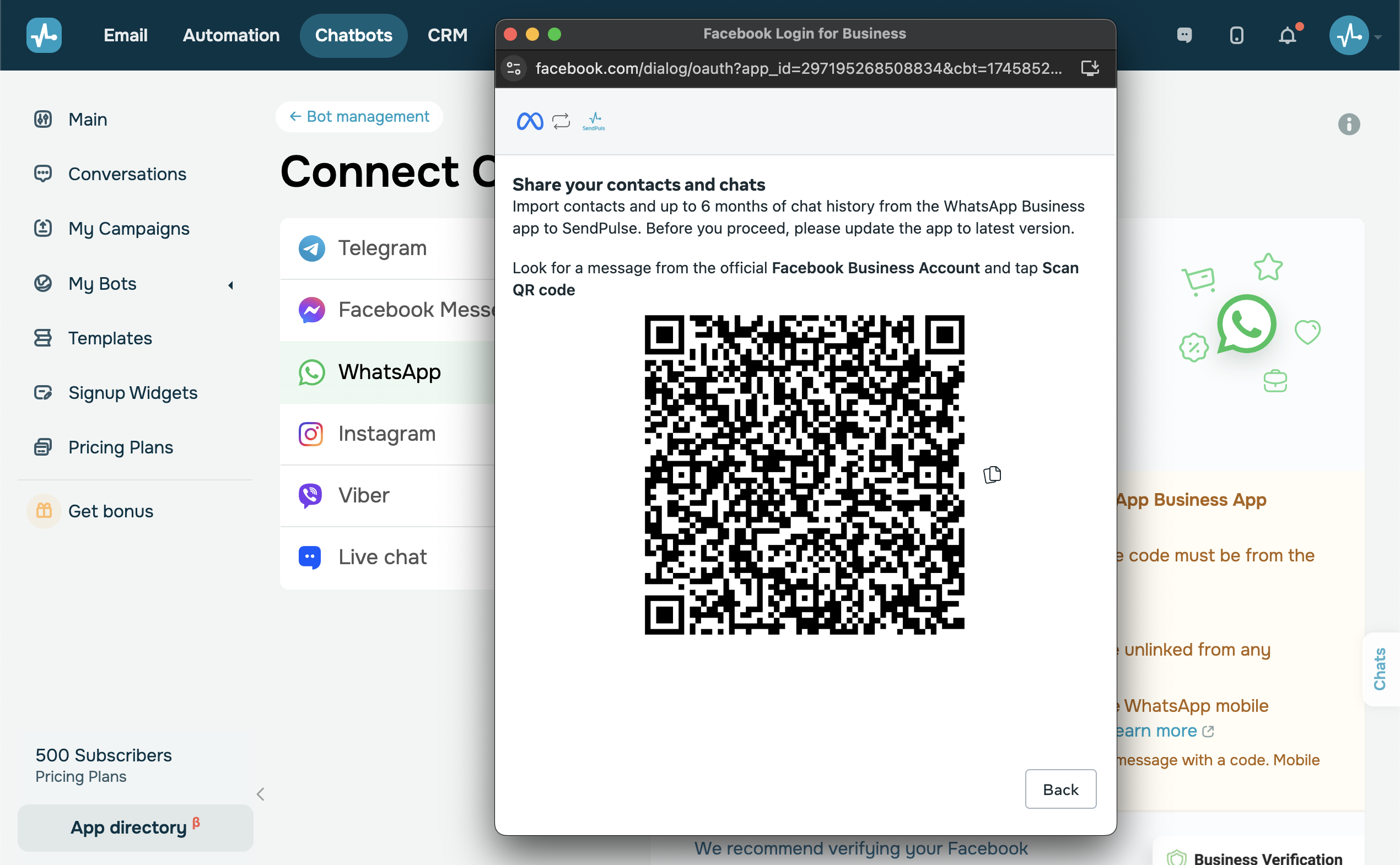This screenshot has width=1400, height=865.
Task: Click the QR code image
Action: pos(804,474)
